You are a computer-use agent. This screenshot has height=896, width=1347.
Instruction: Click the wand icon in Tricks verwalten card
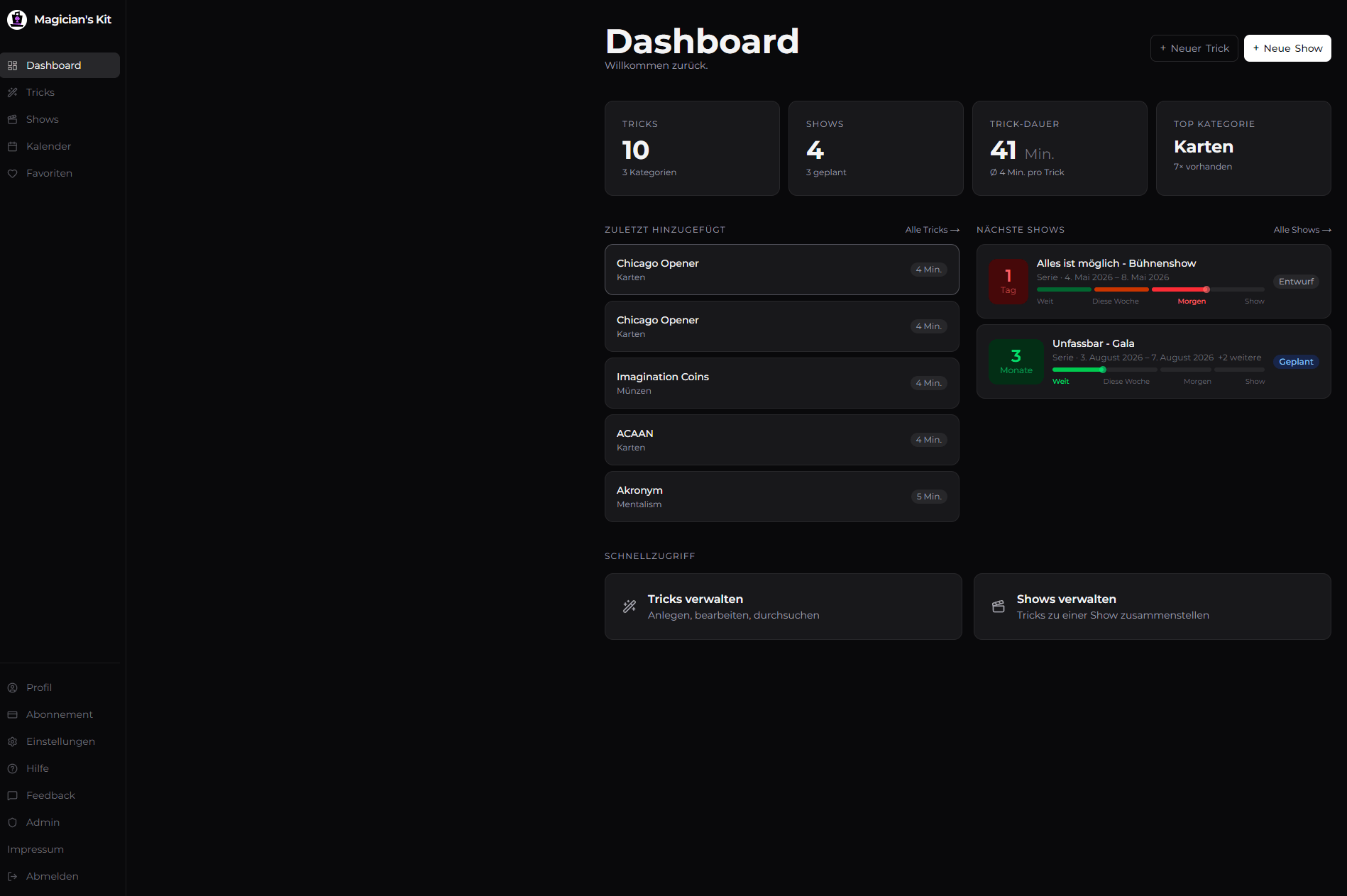click(x=629, y=607)
